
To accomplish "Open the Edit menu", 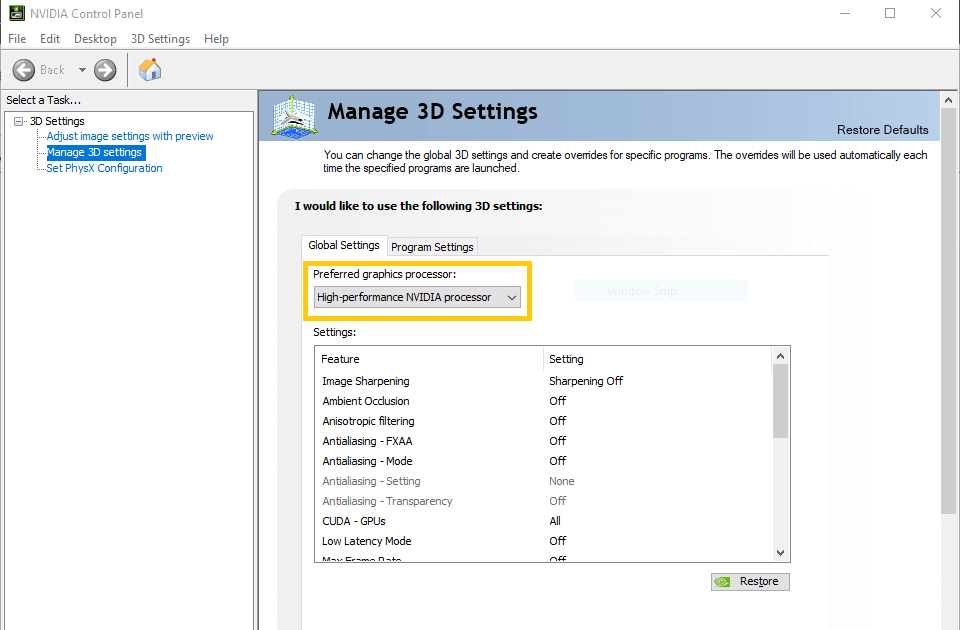I will point(50,39).
